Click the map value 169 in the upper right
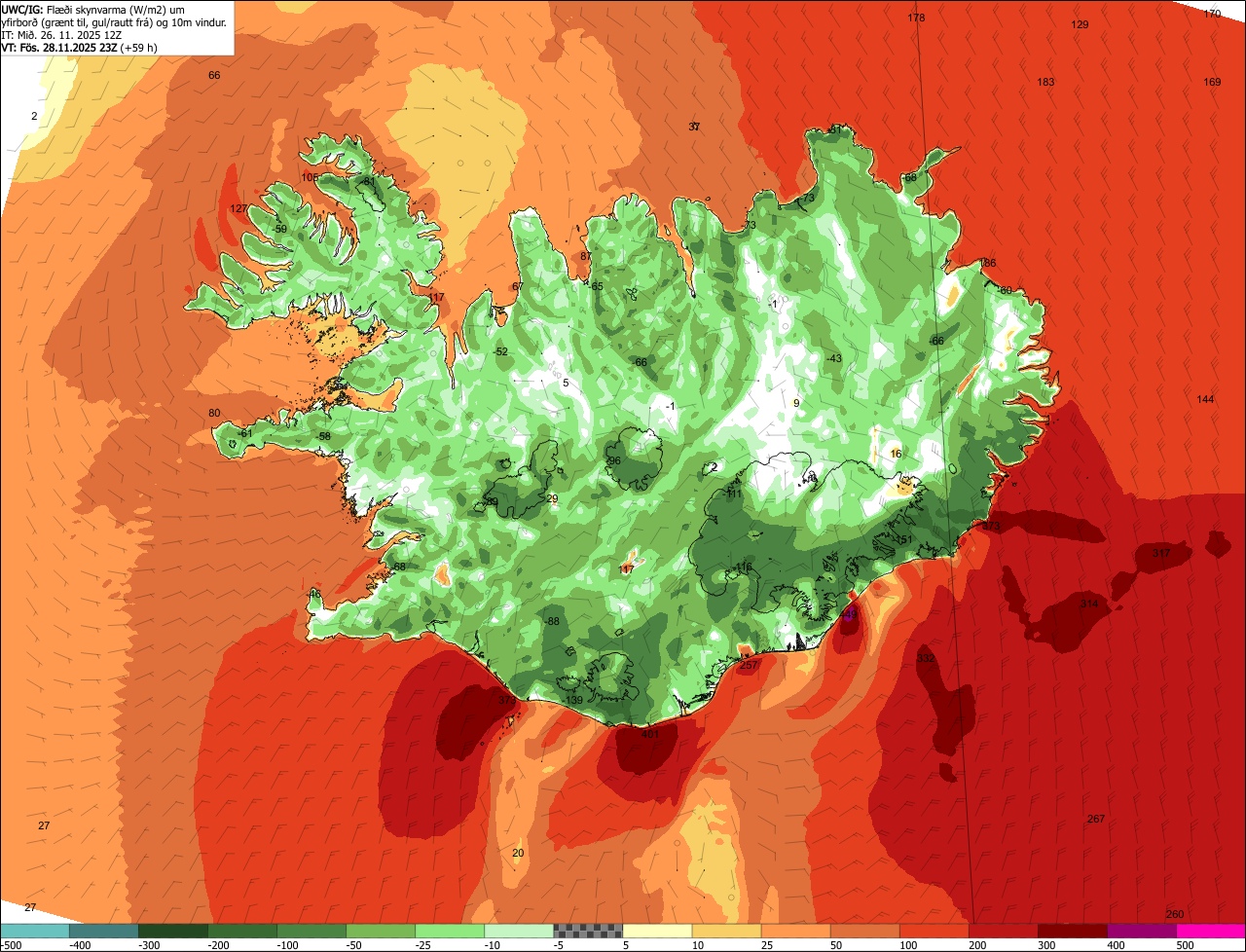 click(x=1212, y=82)
